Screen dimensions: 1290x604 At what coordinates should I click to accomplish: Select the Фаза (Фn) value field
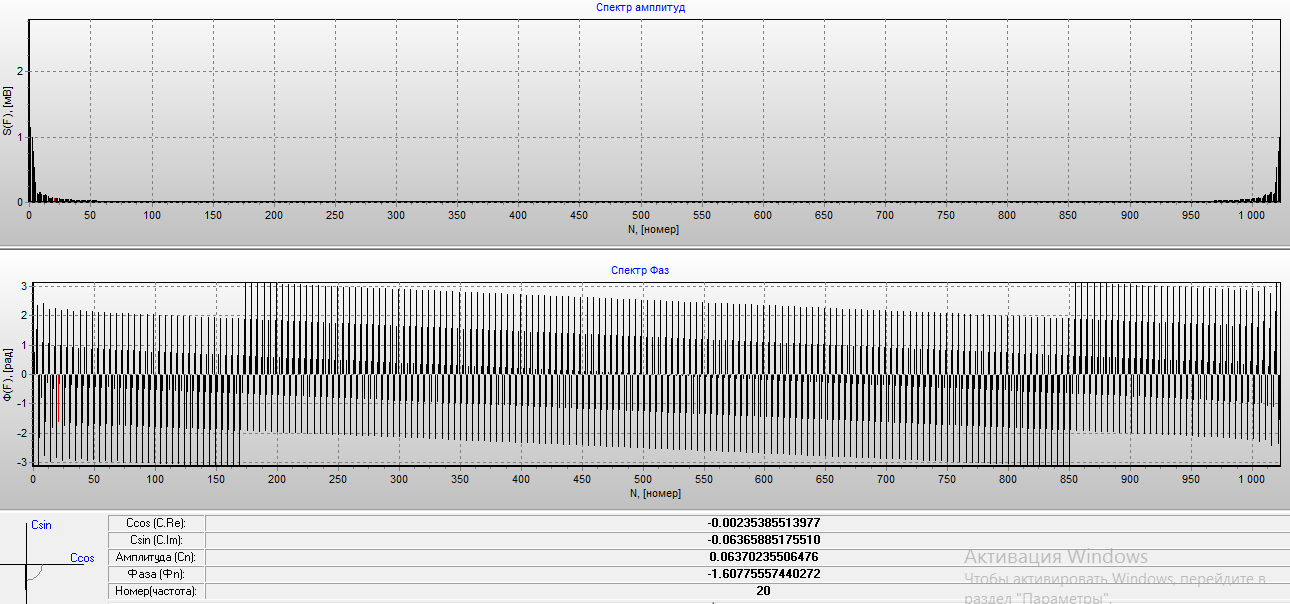coord(763,574)
